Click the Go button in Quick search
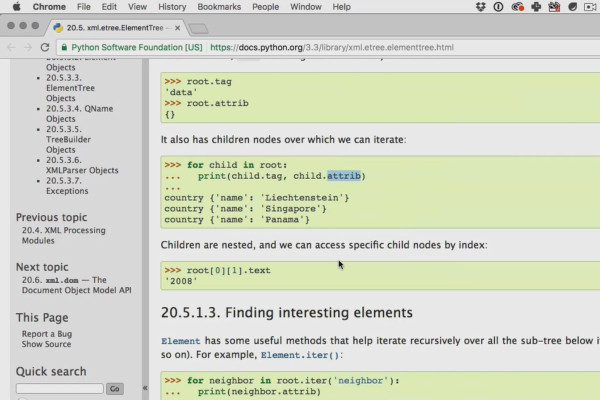This screenshot has width=600, height=400. (115, 389)
